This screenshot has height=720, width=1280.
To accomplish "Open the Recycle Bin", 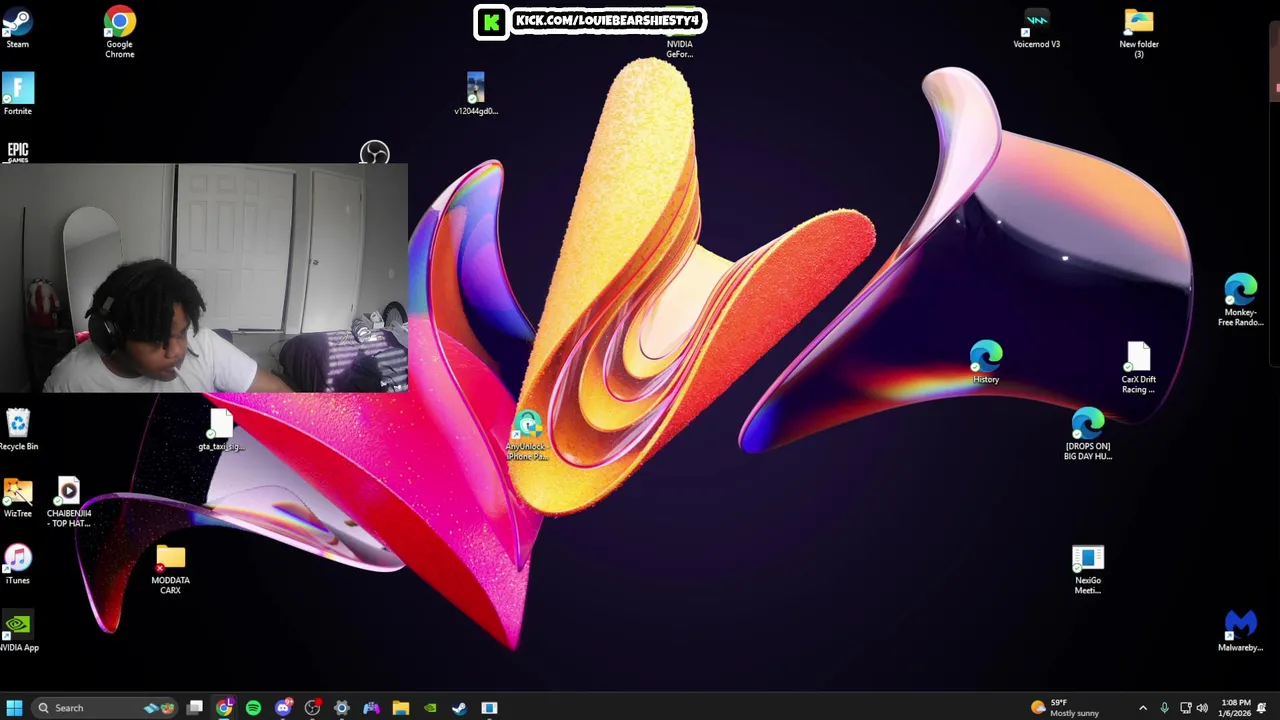I will point(18,430).
